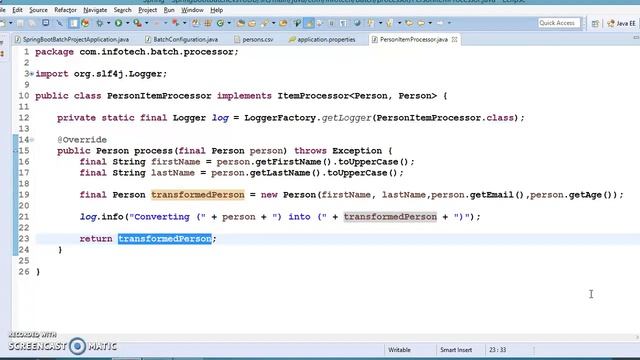Image resolution: width=640 pixels, height=360 pixels.
Task: Open the Refactor menu
Action: click(x=65, y=10)
